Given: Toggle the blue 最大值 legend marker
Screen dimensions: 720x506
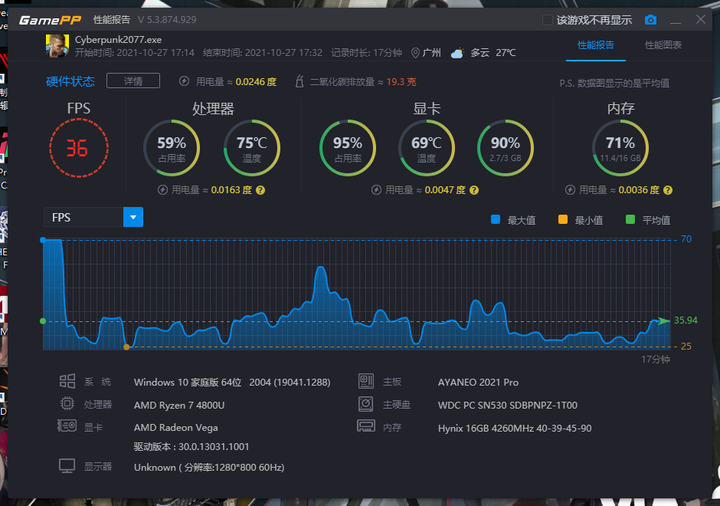Looking at the screenshot, I should (495, 219).
